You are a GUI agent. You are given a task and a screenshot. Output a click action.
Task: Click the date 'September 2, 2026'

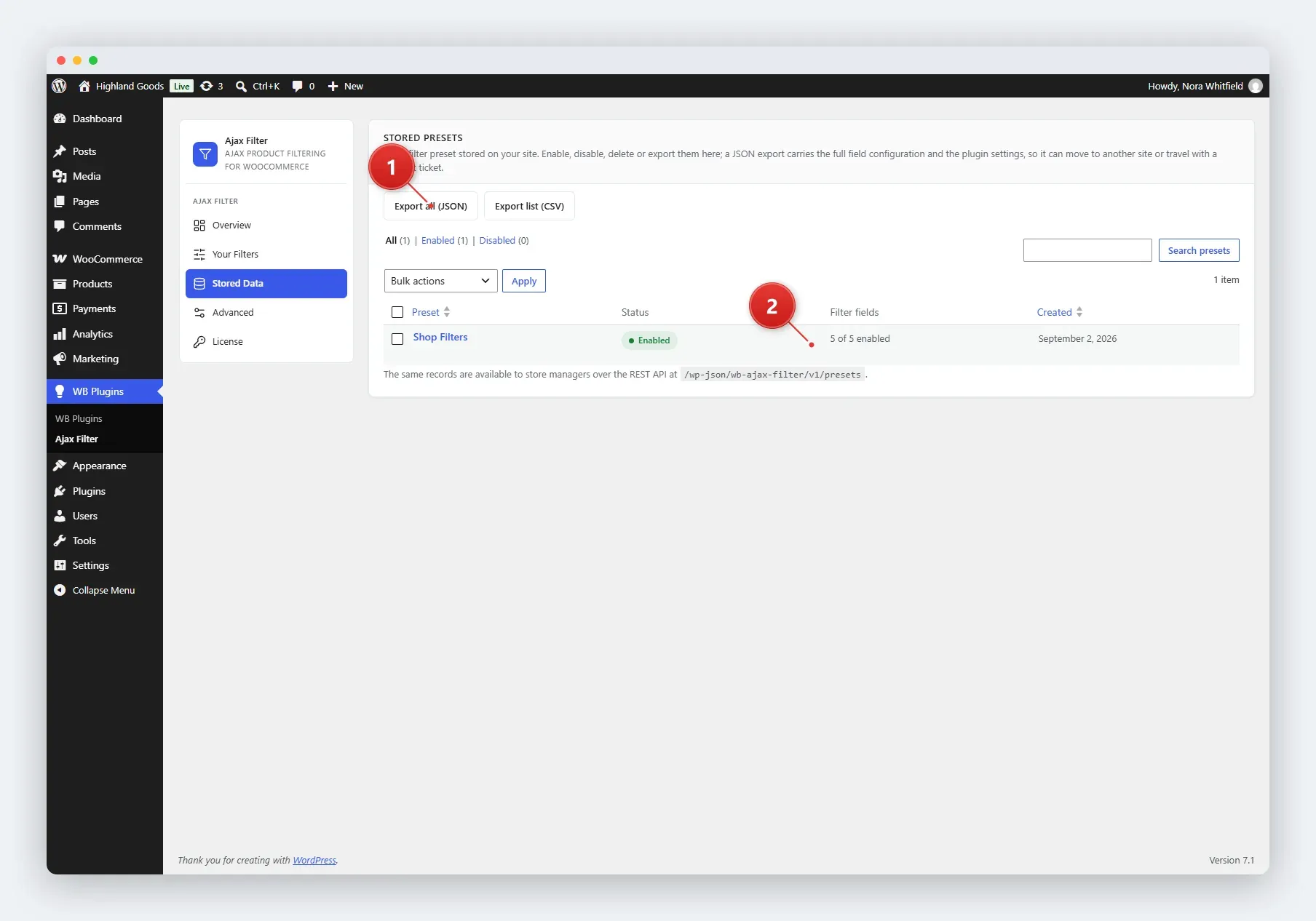[1077, 339]
